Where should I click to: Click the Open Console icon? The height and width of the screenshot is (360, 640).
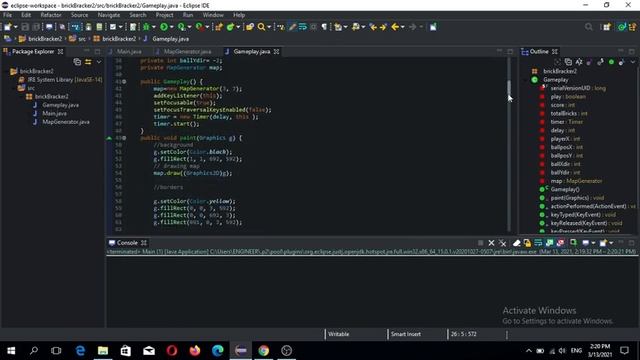(x=604, y=243)
